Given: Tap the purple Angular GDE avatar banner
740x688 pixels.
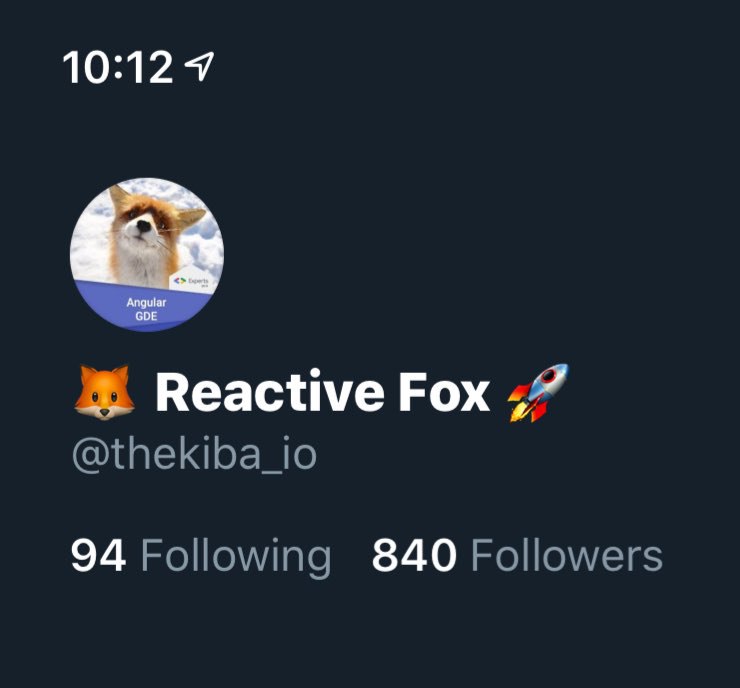Looking at the screenshot, I should tap(146, 309).
